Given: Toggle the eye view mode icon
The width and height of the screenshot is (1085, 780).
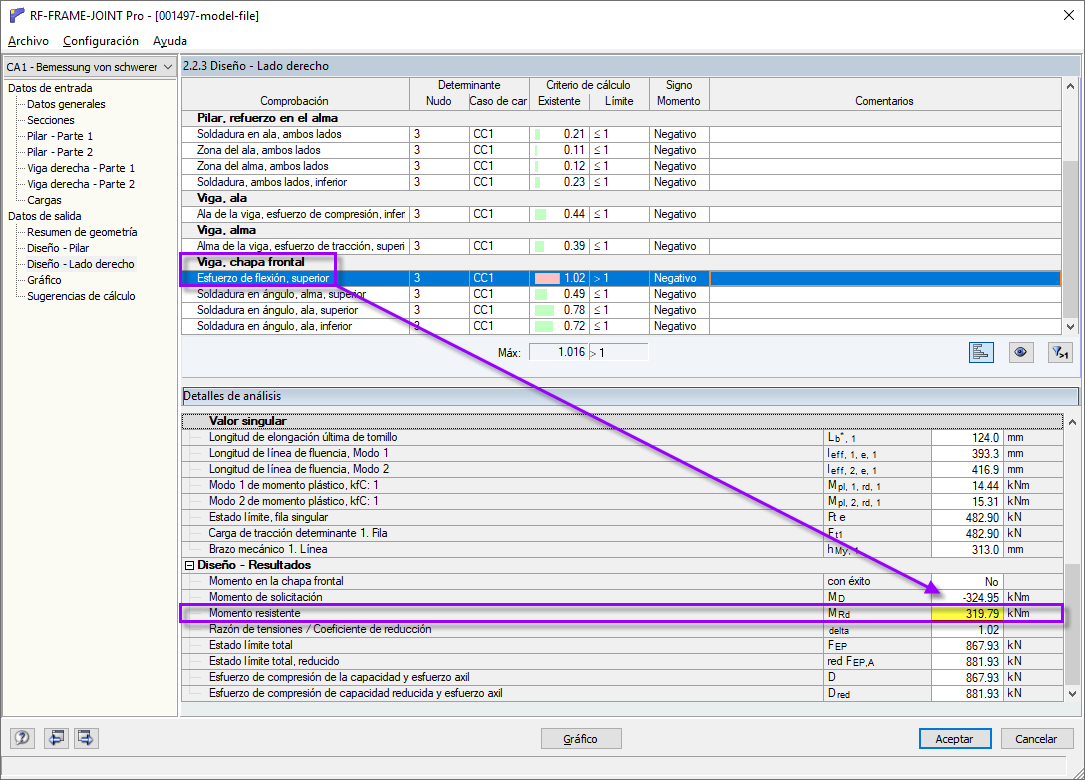Looking at the screenshot, I should pyautogui.click(x=1020, y=352).
